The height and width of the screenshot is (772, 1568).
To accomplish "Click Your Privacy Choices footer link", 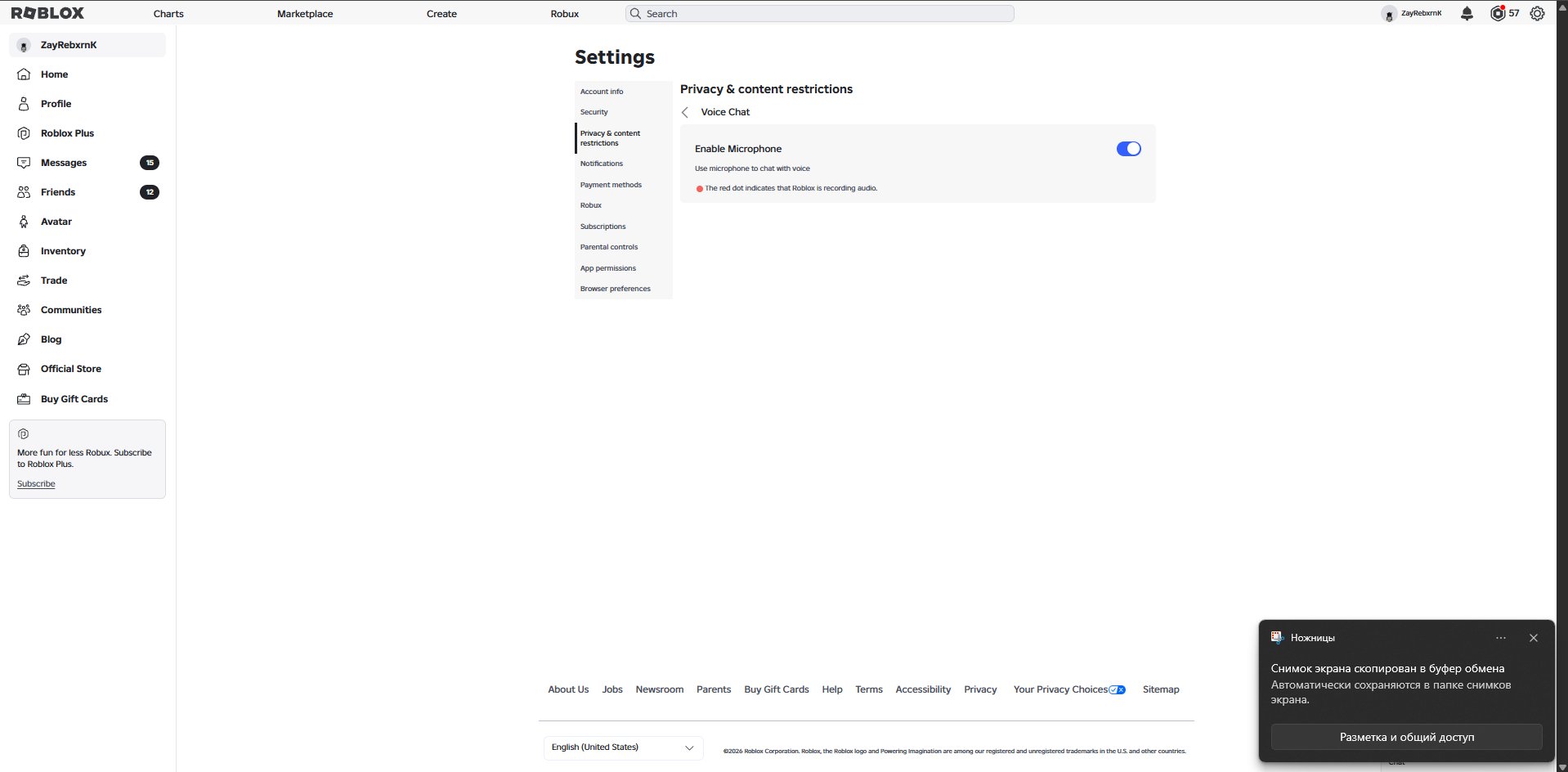I will tap(1069, 689).
